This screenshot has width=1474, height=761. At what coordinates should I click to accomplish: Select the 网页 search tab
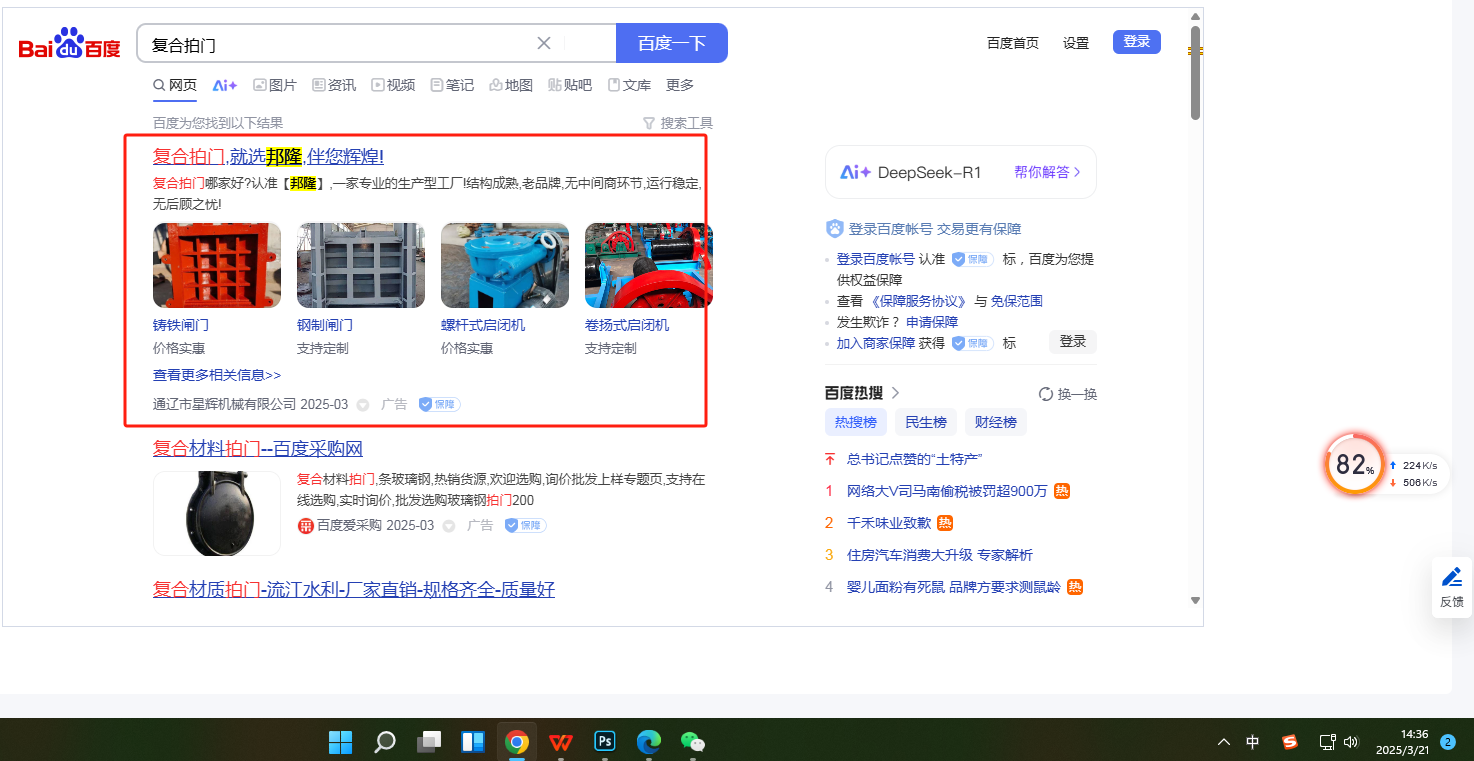(x=175, y=85)
